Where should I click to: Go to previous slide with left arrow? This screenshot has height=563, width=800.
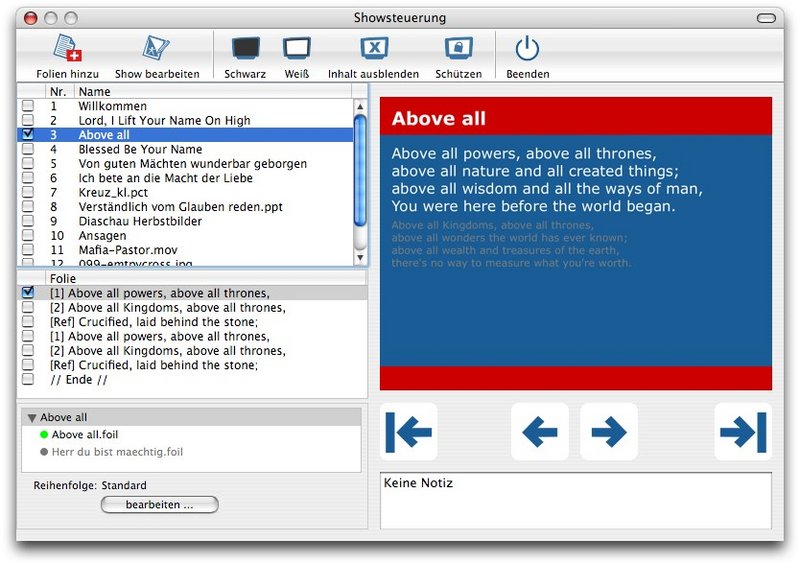(540, 432)
